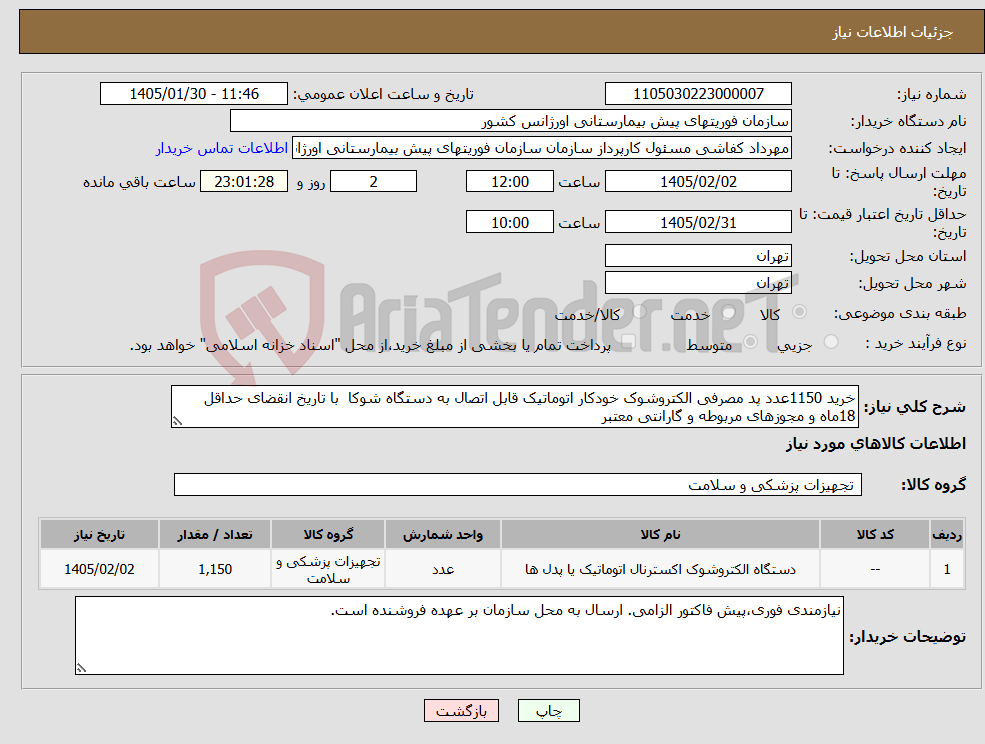Click the توضیحات خریدار label
The width and height of the screenshot is (985, 744).
point(908,637)
